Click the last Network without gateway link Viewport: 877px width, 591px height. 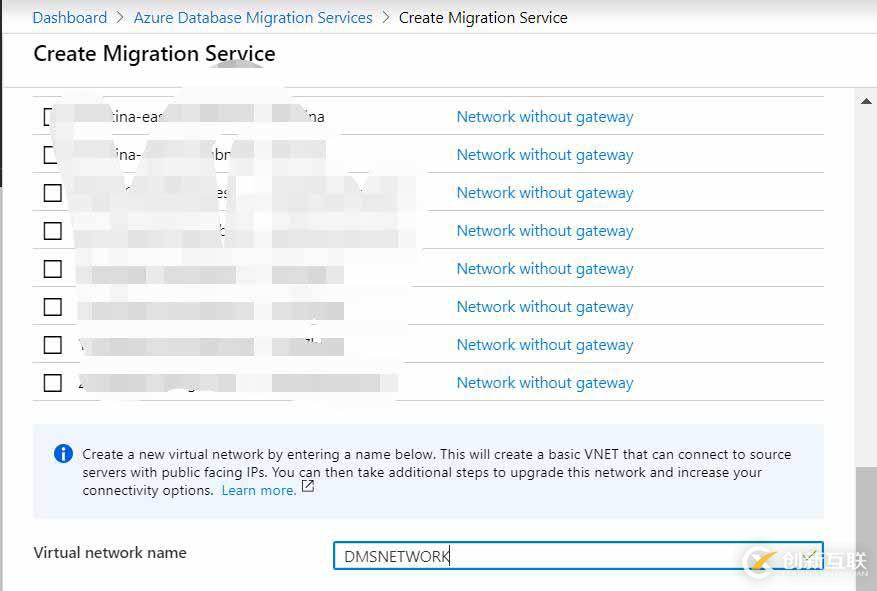545,383
